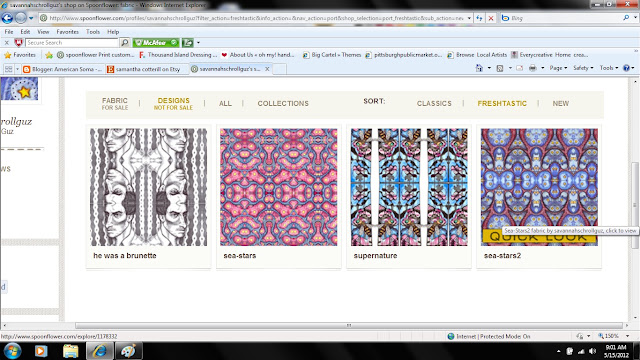Image resolution: width=640 pixels, height=360 pixels.
Task: Open the tab list dropdown arrow
Action: tap(17, 69)
